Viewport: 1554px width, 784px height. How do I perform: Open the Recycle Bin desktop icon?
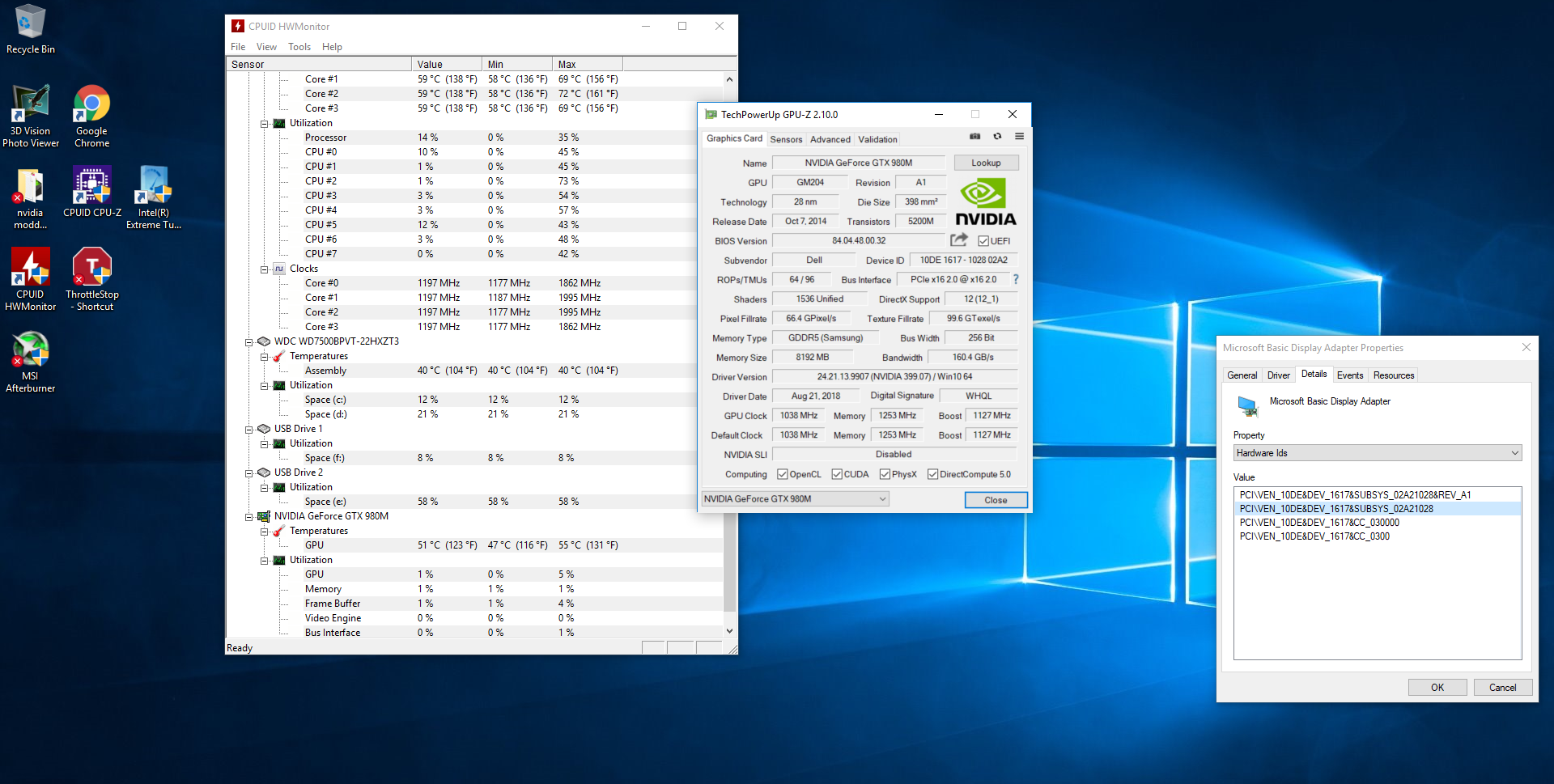tap(31, 29)
